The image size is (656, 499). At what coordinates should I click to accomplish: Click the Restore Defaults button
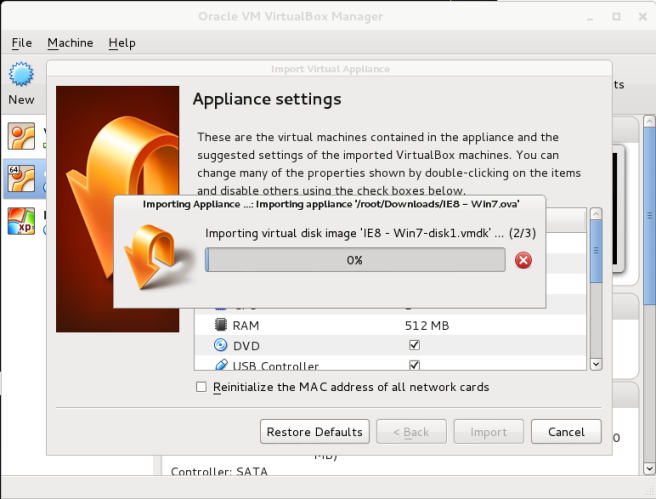315,432
